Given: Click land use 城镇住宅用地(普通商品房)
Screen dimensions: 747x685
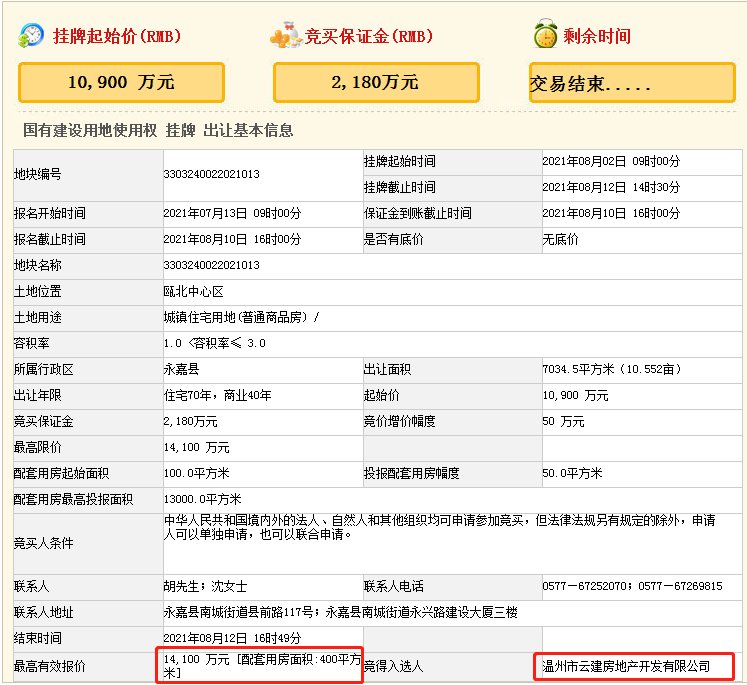Looking at the screenshot, I should (x=236, y=317).
